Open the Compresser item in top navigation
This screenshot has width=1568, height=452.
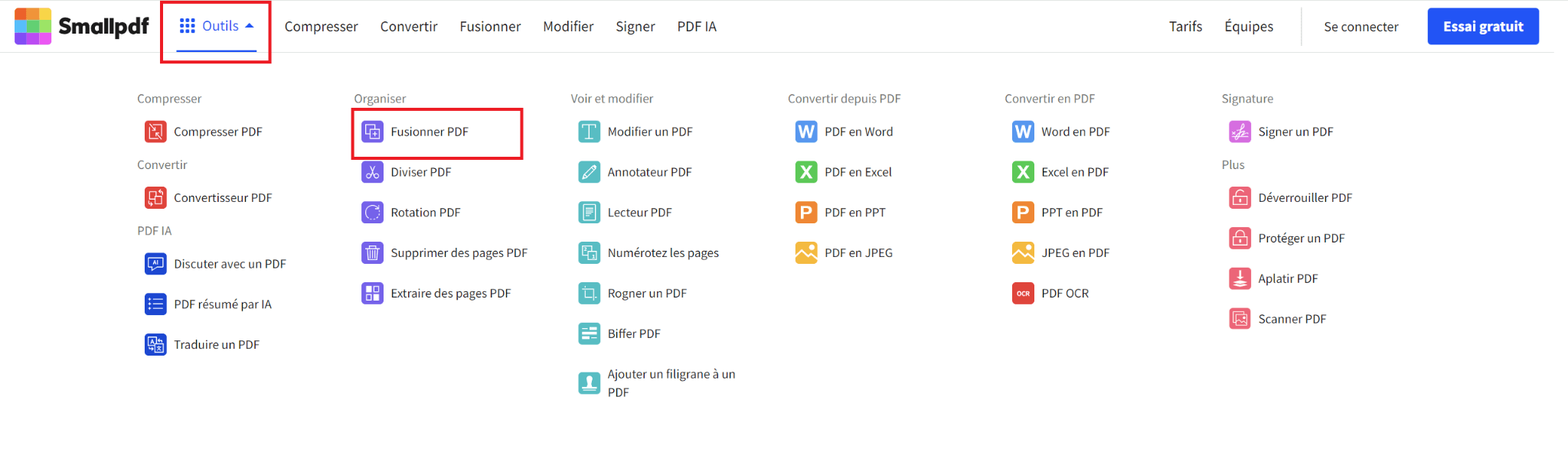click(321, 27)
